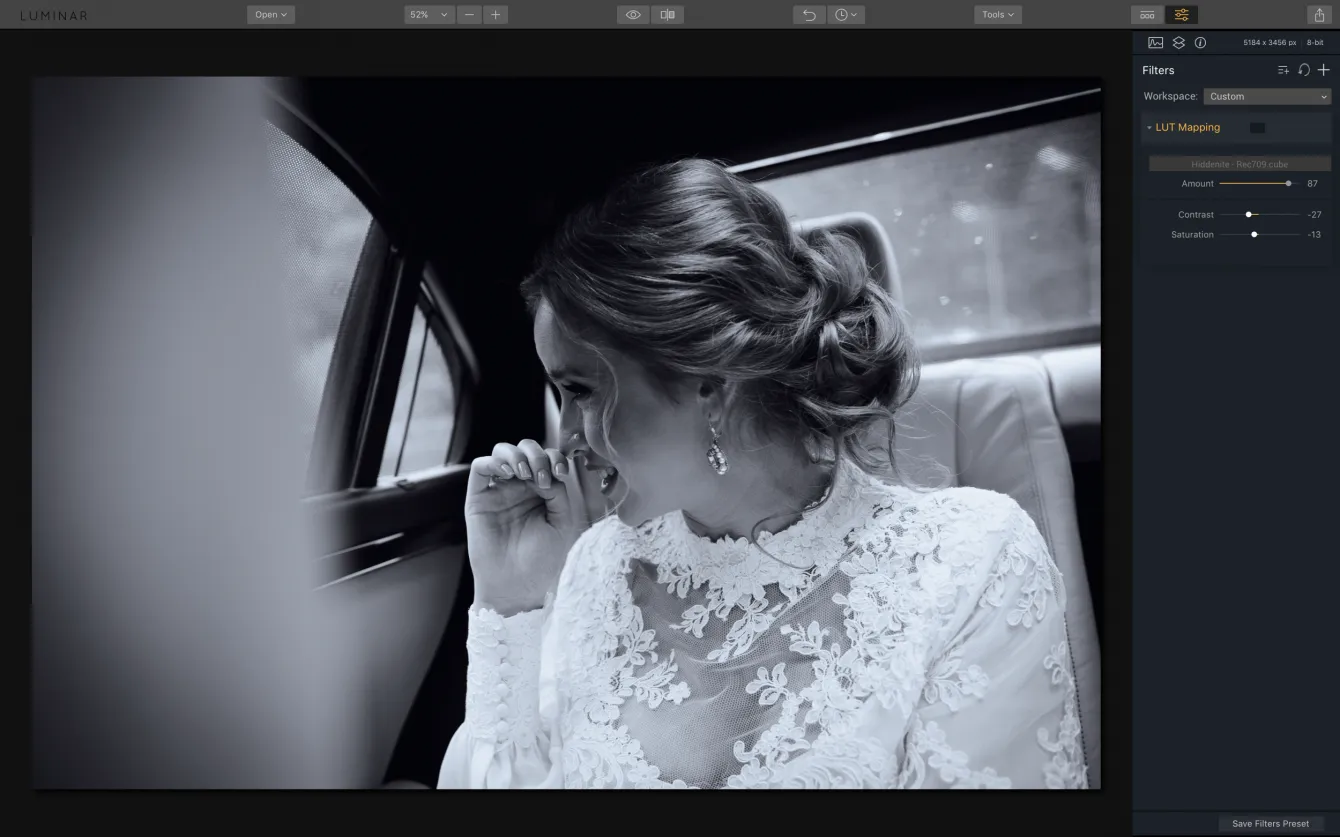The image size is (1340, 837).
Task: Click the undo arrow icon
Action: point(809,15)
